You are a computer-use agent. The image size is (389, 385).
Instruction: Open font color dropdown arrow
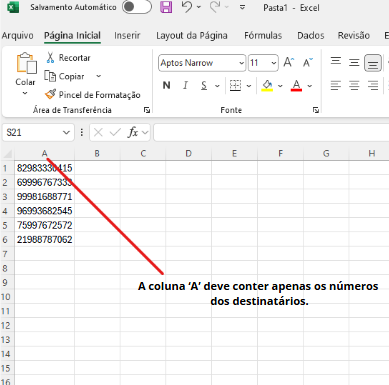(x=310, y=86)
